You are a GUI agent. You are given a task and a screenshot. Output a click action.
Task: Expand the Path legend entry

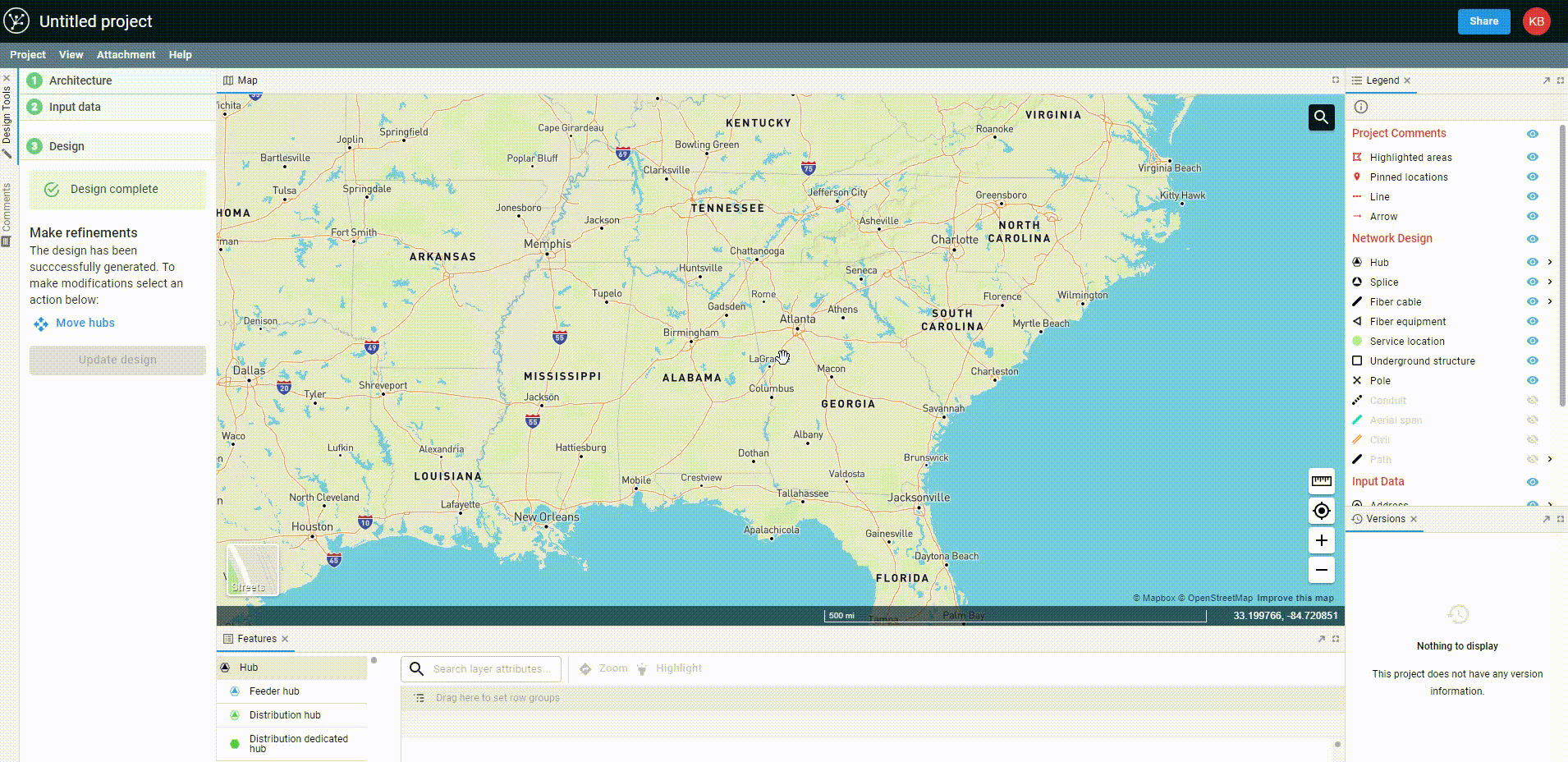[x=1550, y=459]
